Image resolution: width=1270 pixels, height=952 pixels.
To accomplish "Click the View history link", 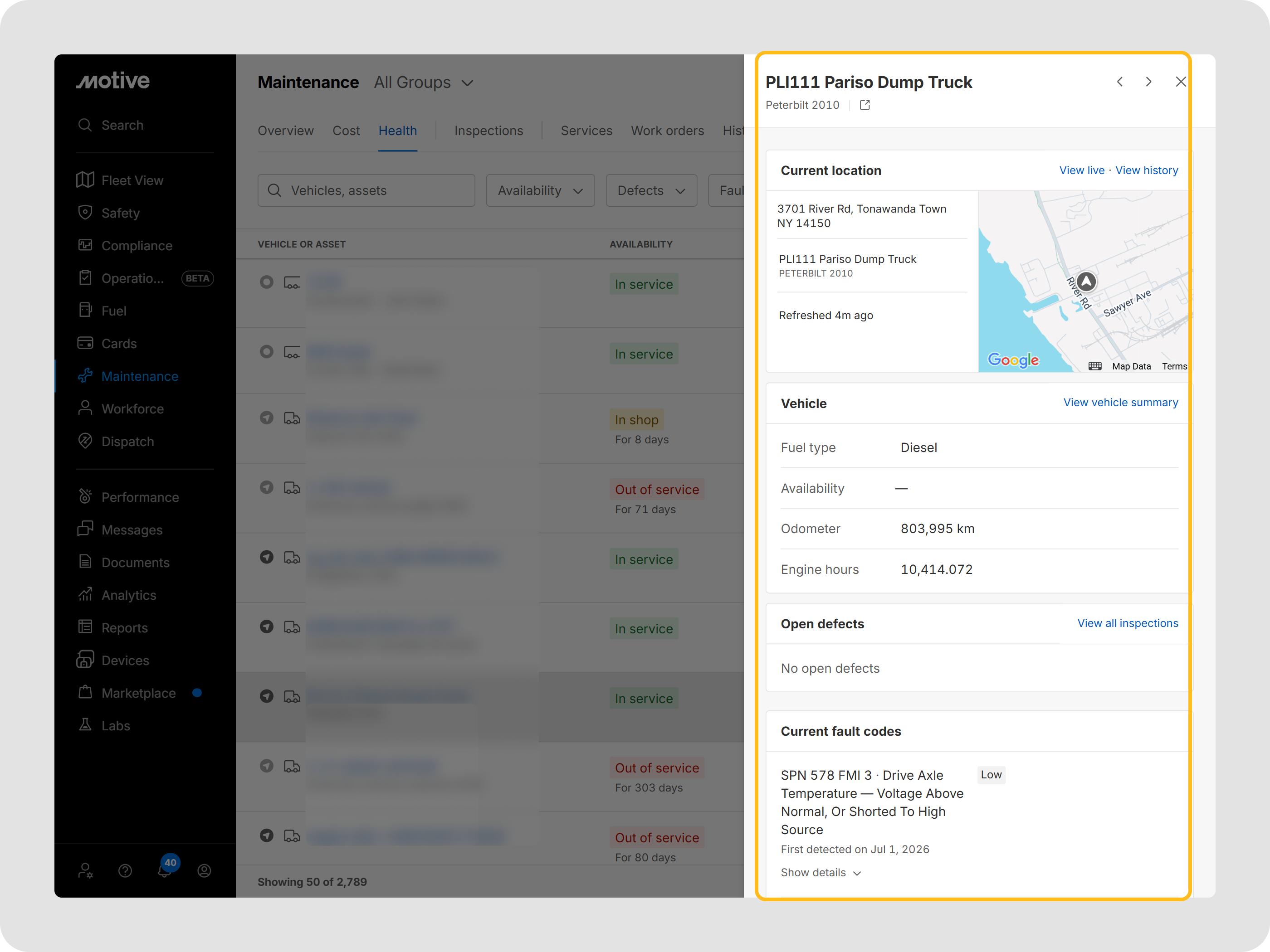I will click(1147, 170).
